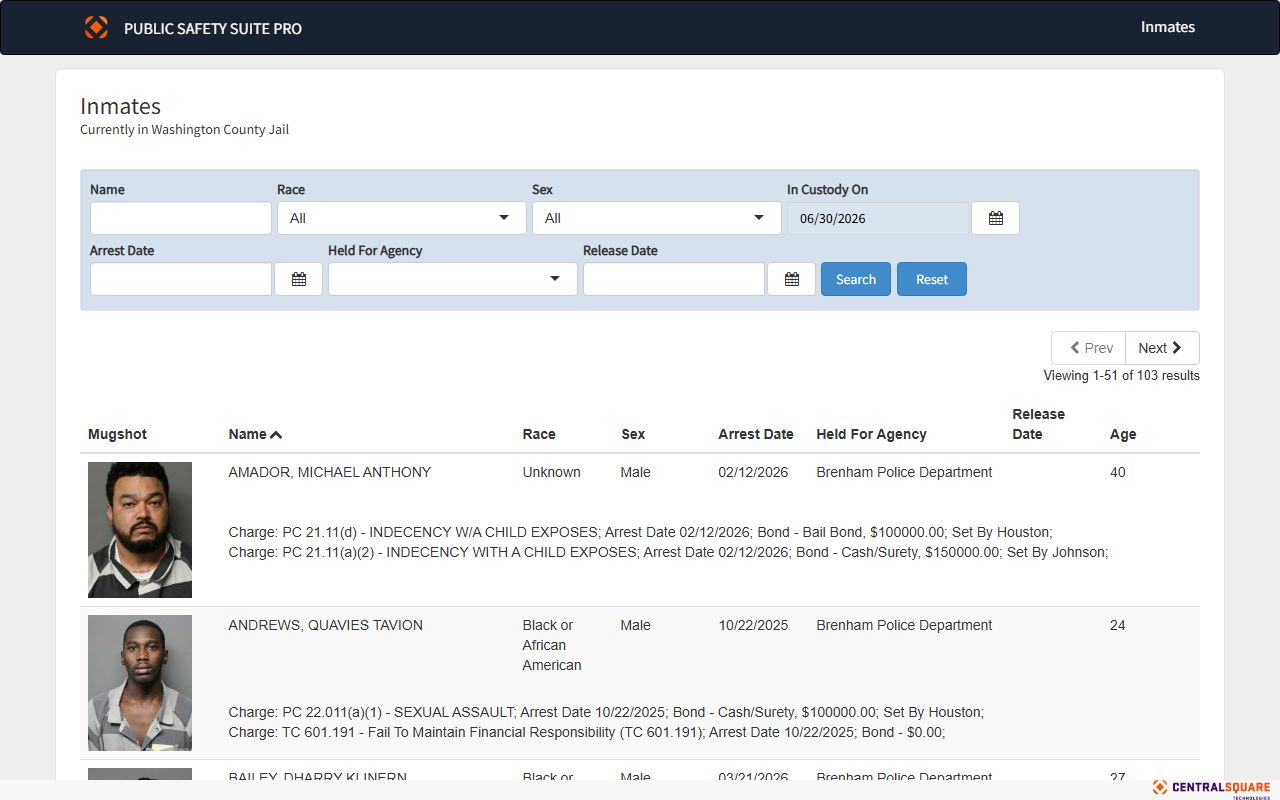Click the Public Safety Suite Pro logo icon
The height and width of the screenshot is (800, 1280).
tap(96, 27)
